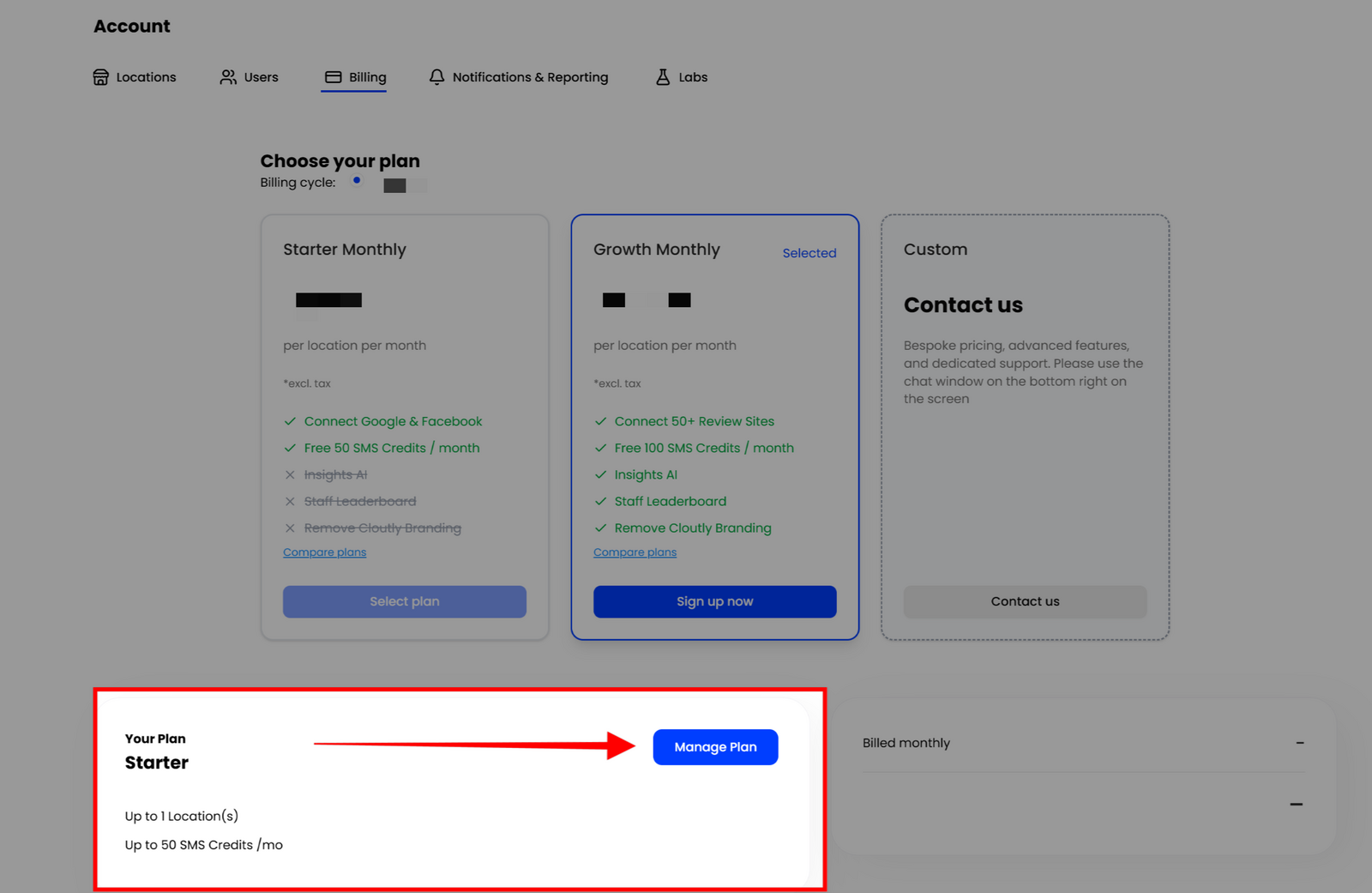Click the X icon beside crossed-out Staff Leaderboard
Viewport: 1372px width, 893px height.
[x=290, y=502]
